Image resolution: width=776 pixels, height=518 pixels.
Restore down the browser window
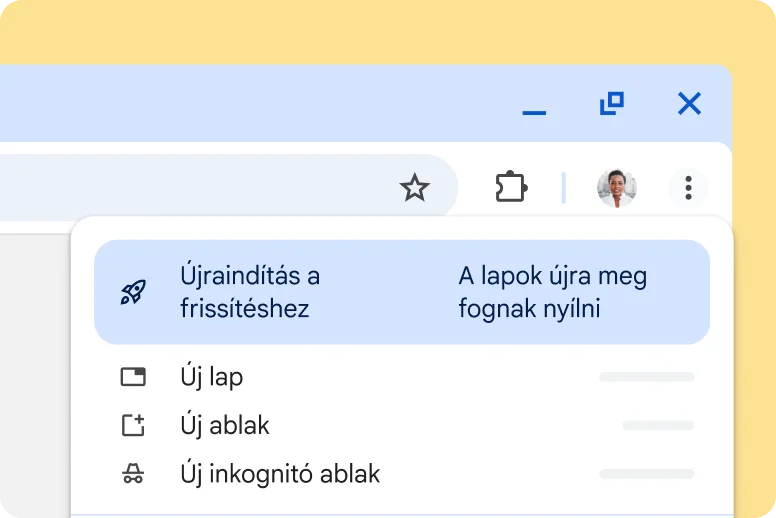point(611,103)
